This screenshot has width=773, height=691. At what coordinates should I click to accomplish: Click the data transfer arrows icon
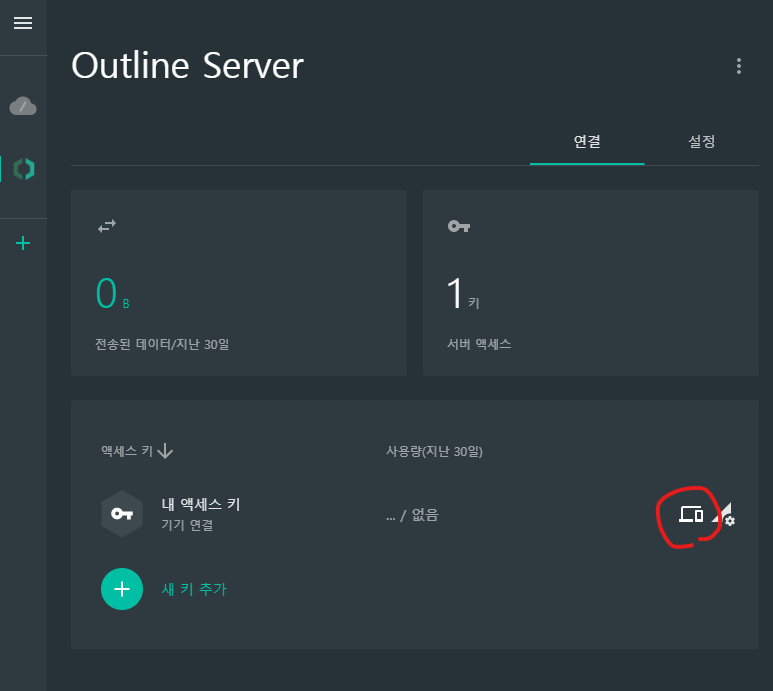coord(107,226)
